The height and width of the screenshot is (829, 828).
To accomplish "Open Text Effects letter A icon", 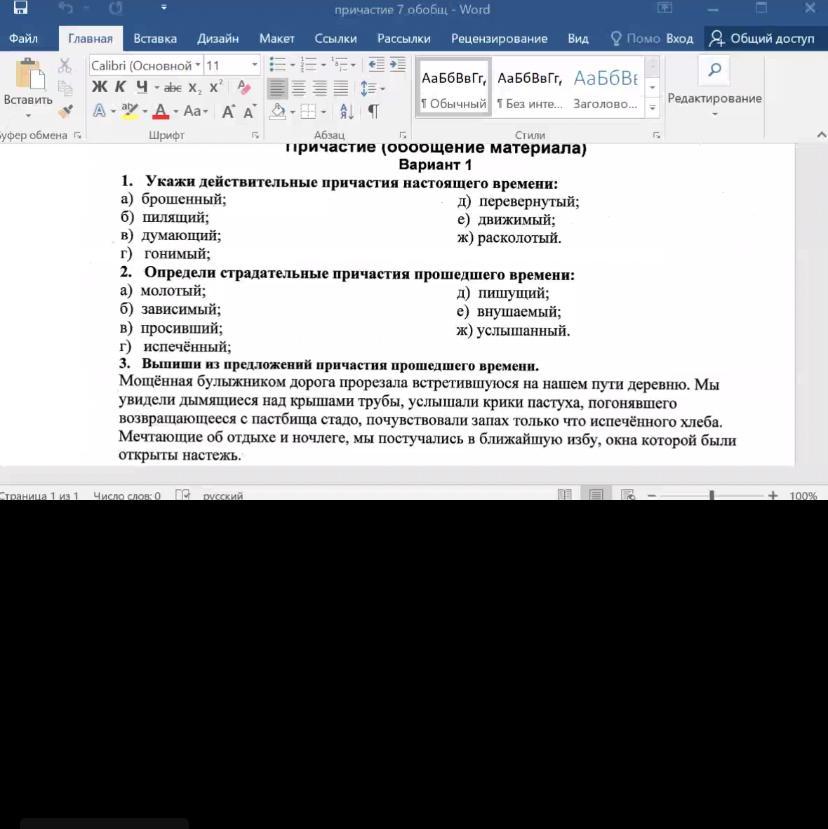I will tap(99, 111).
